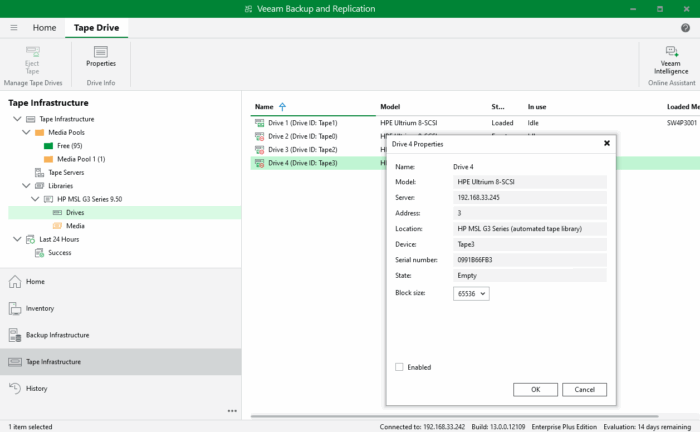The height and width of the screenshot is (432, 700).
Task: Click the Libraries node icon
Action: [39, 186]
